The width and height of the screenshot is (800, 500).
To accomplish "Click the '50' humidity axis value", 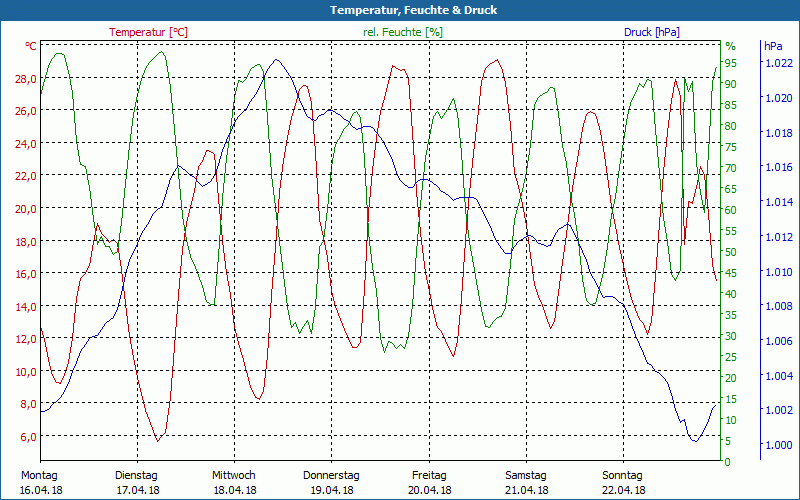I will pyautogui.click(x=731, y=252).
